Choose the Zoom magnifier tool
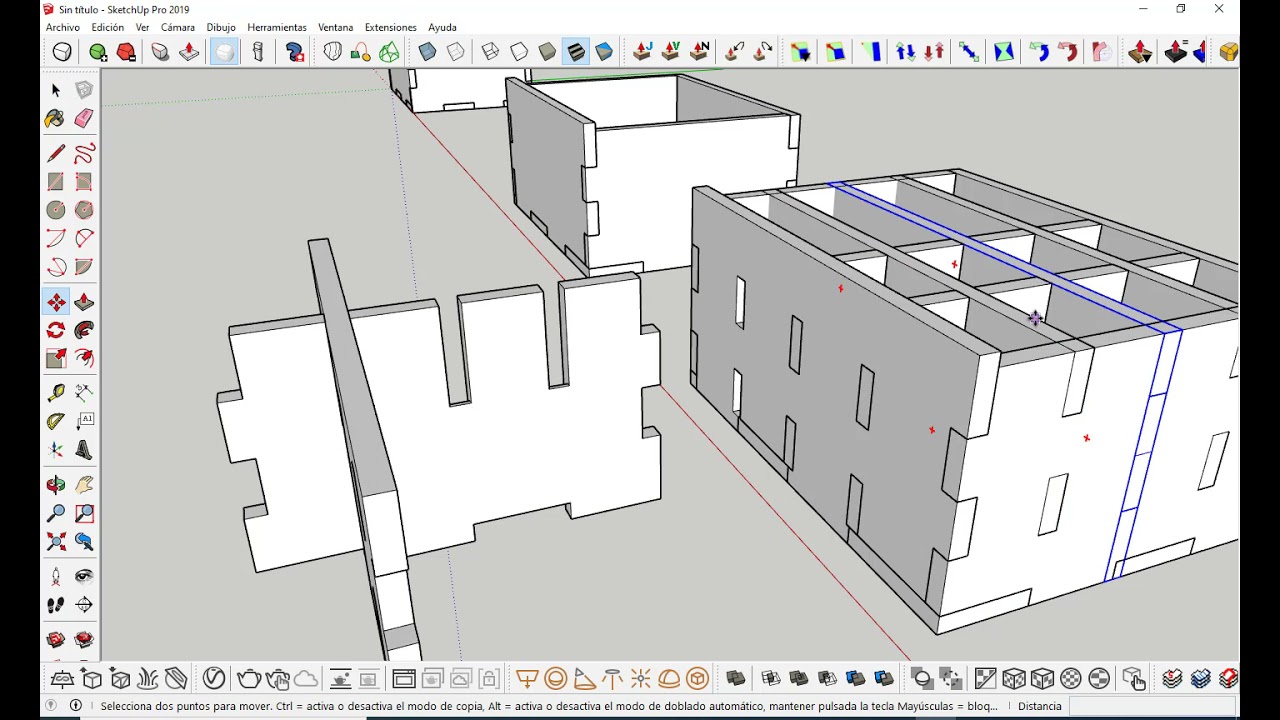The width and height of the screenshot is (1280, 720). (x=56, y=513)
